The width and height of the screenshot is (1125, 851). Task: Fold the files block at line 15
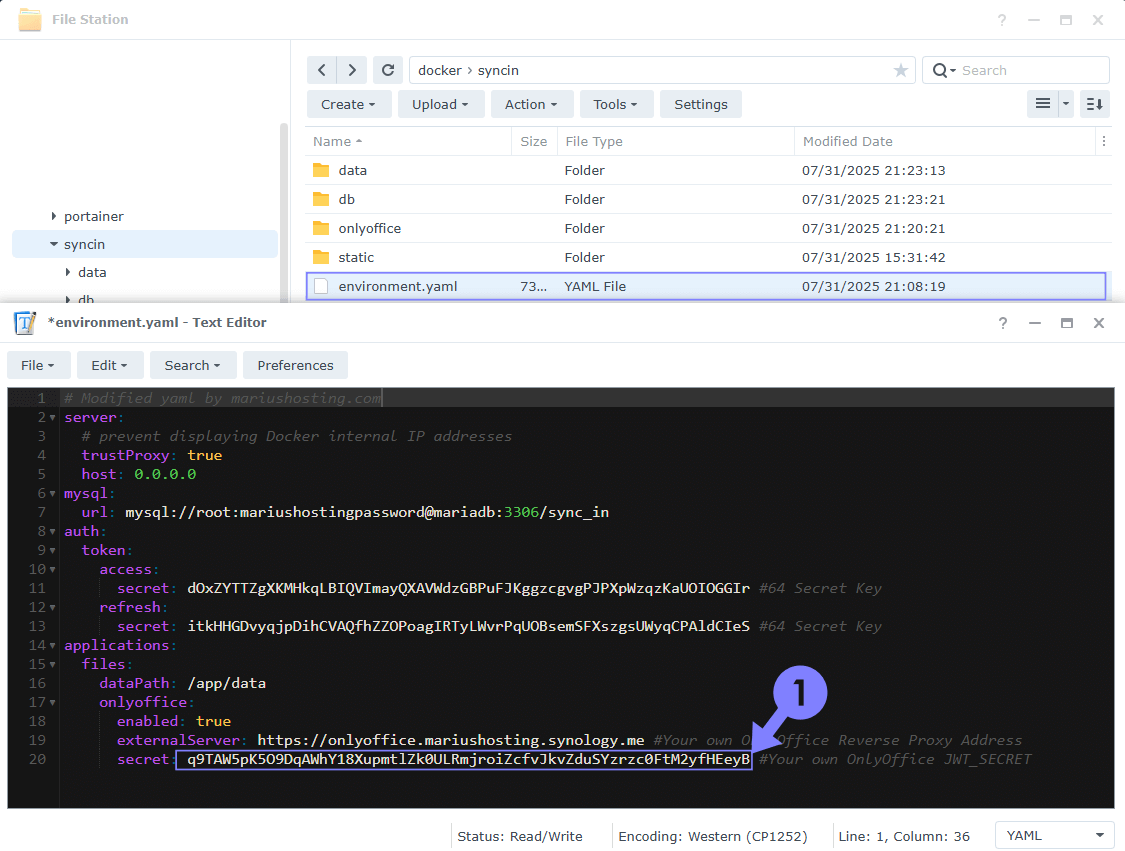coord(52,664)
